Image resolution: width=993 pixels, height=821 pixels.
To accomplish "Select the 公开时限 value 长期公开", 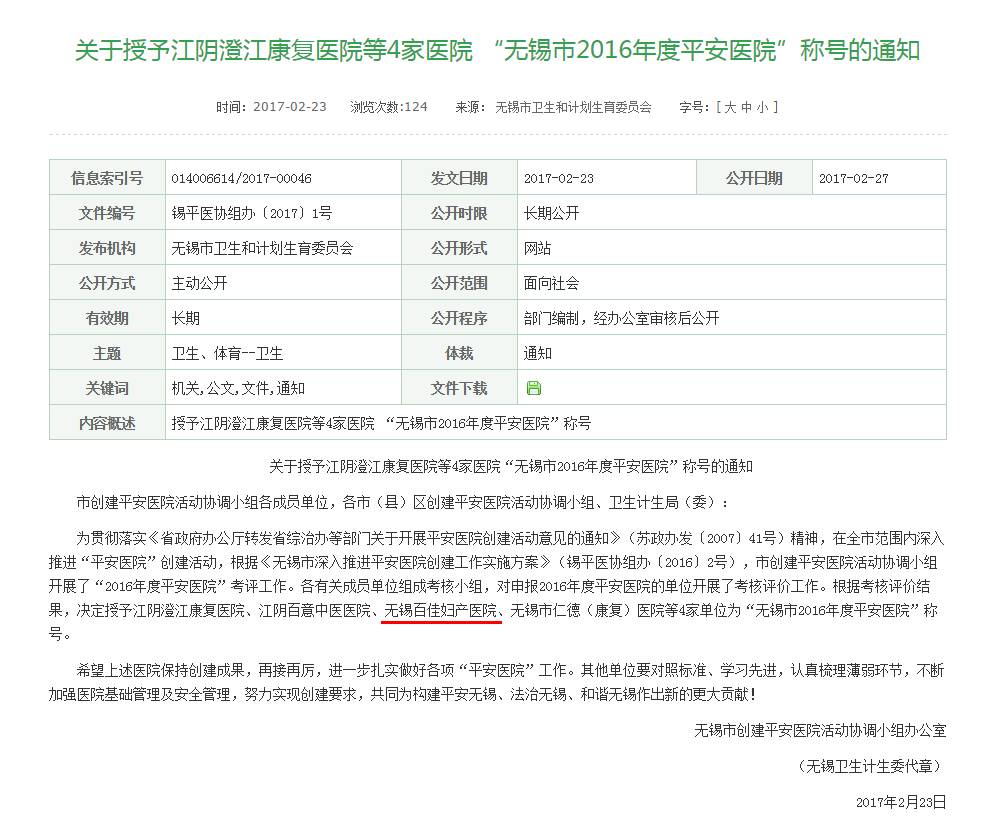I will tap(552, 213).
